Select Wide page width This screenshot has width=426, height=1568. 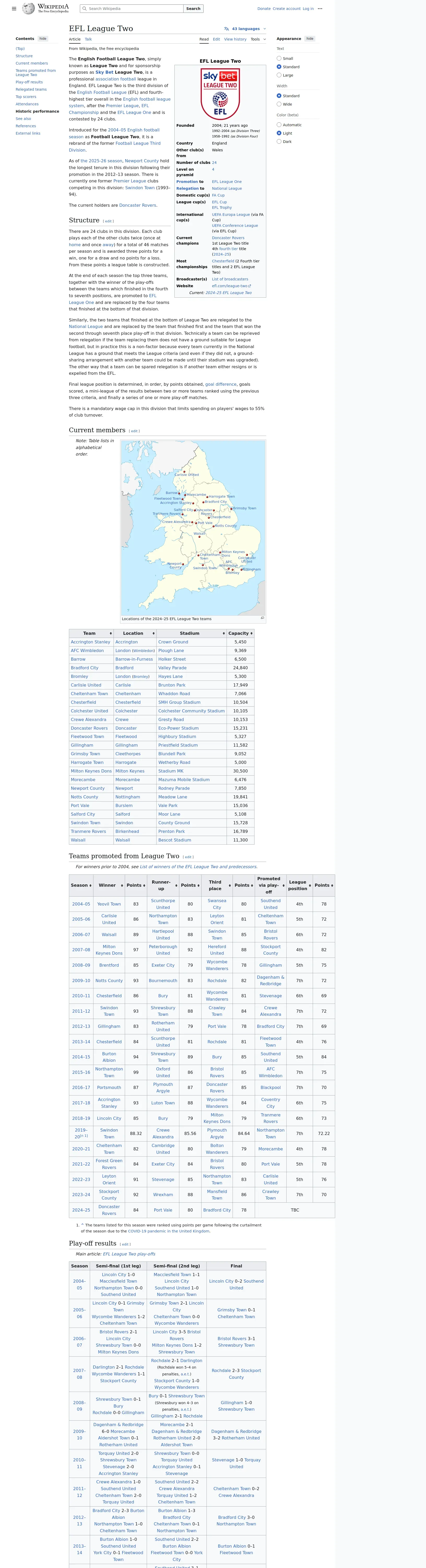tap(279, 104)
